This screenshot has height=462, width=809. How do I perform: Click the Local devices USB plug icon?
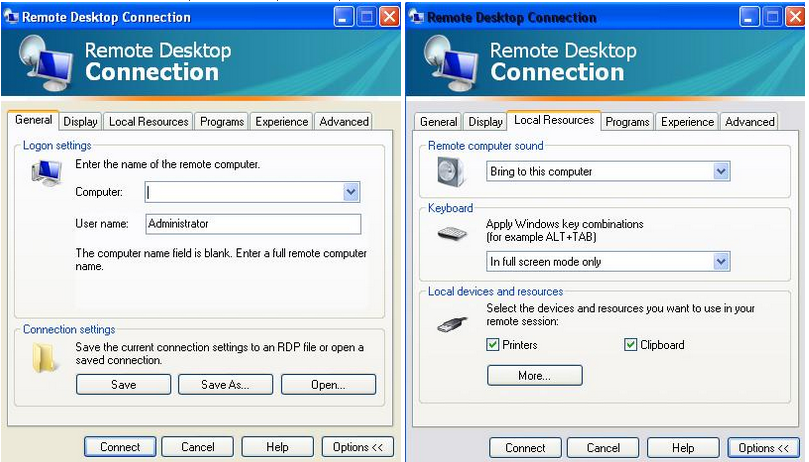click(x=452, y=324)
